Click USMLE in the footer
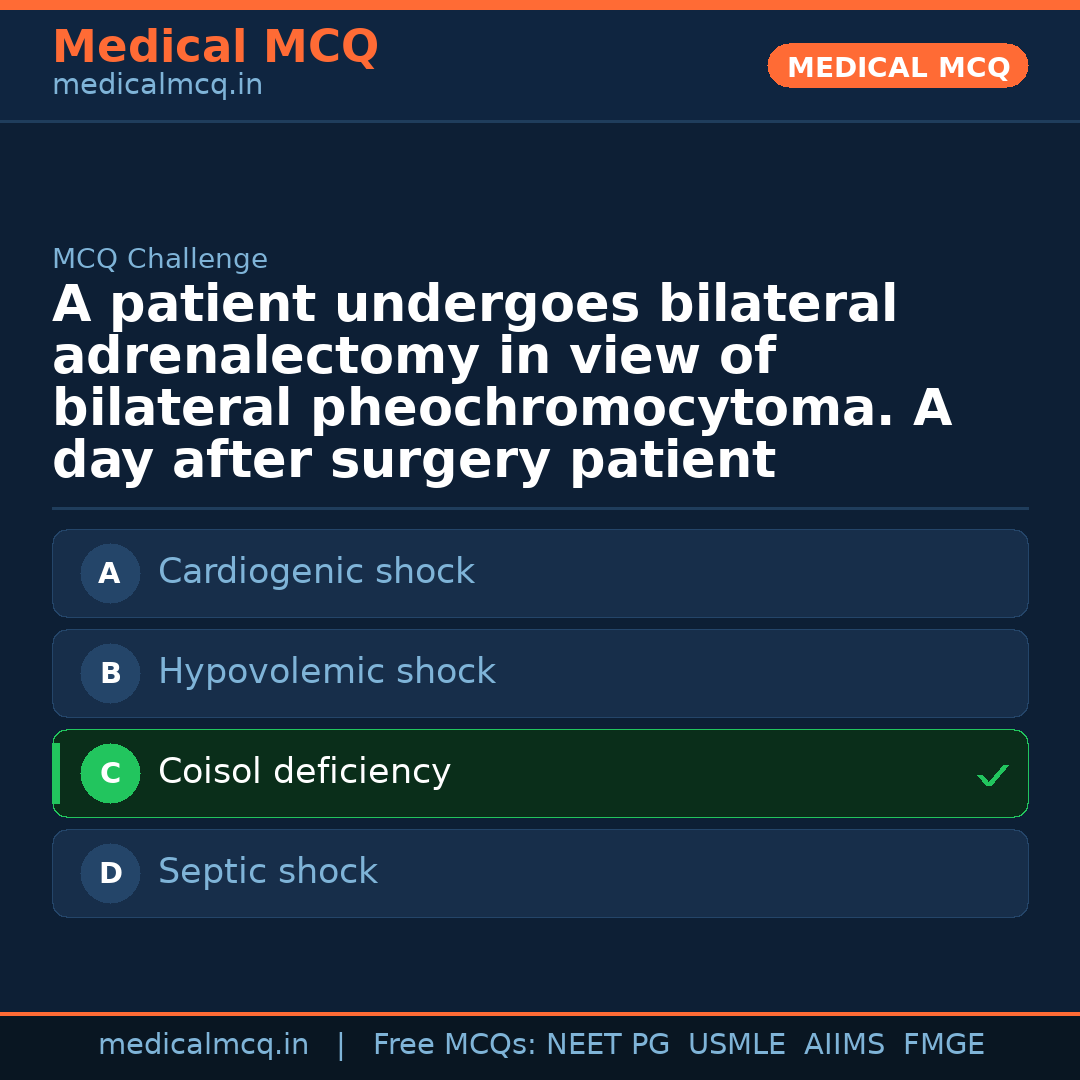Screen dimensions: 1080x1080 pos(737,1045)
